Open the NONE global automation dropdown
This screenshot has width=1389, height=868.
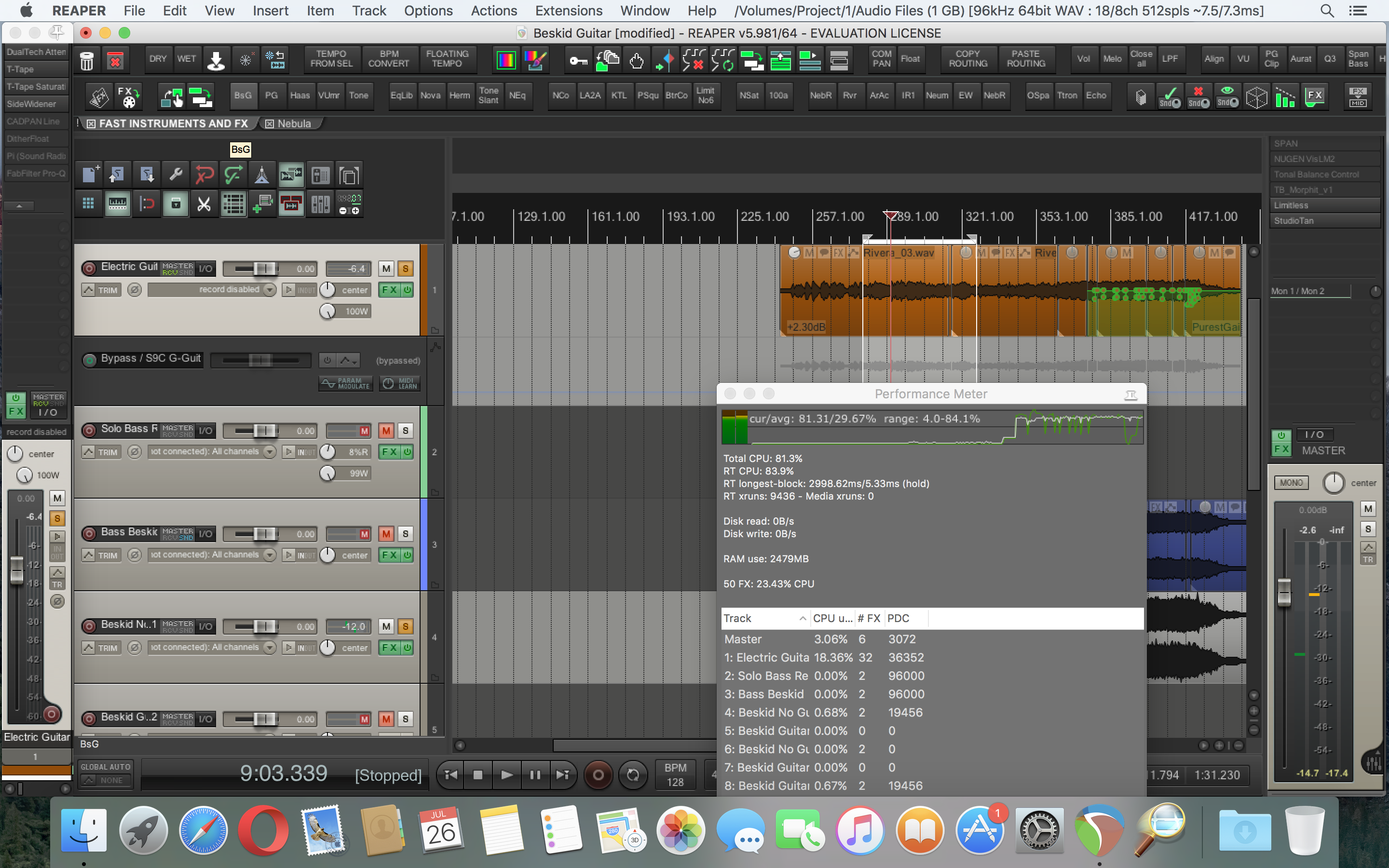(105, 780)
